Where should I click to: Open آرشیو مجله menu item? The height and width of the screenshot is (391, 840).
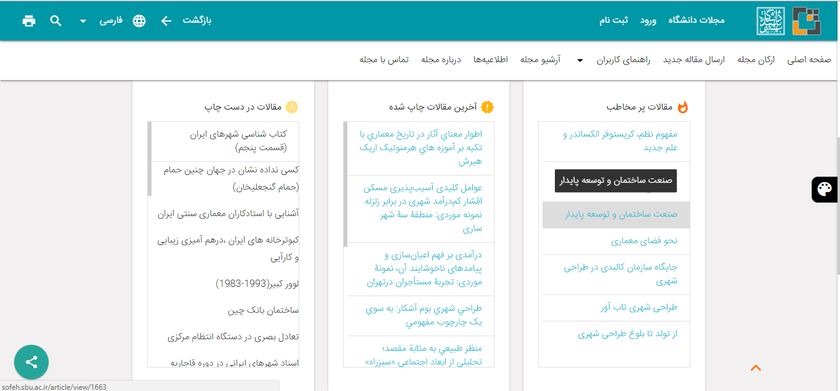point(541,60)
